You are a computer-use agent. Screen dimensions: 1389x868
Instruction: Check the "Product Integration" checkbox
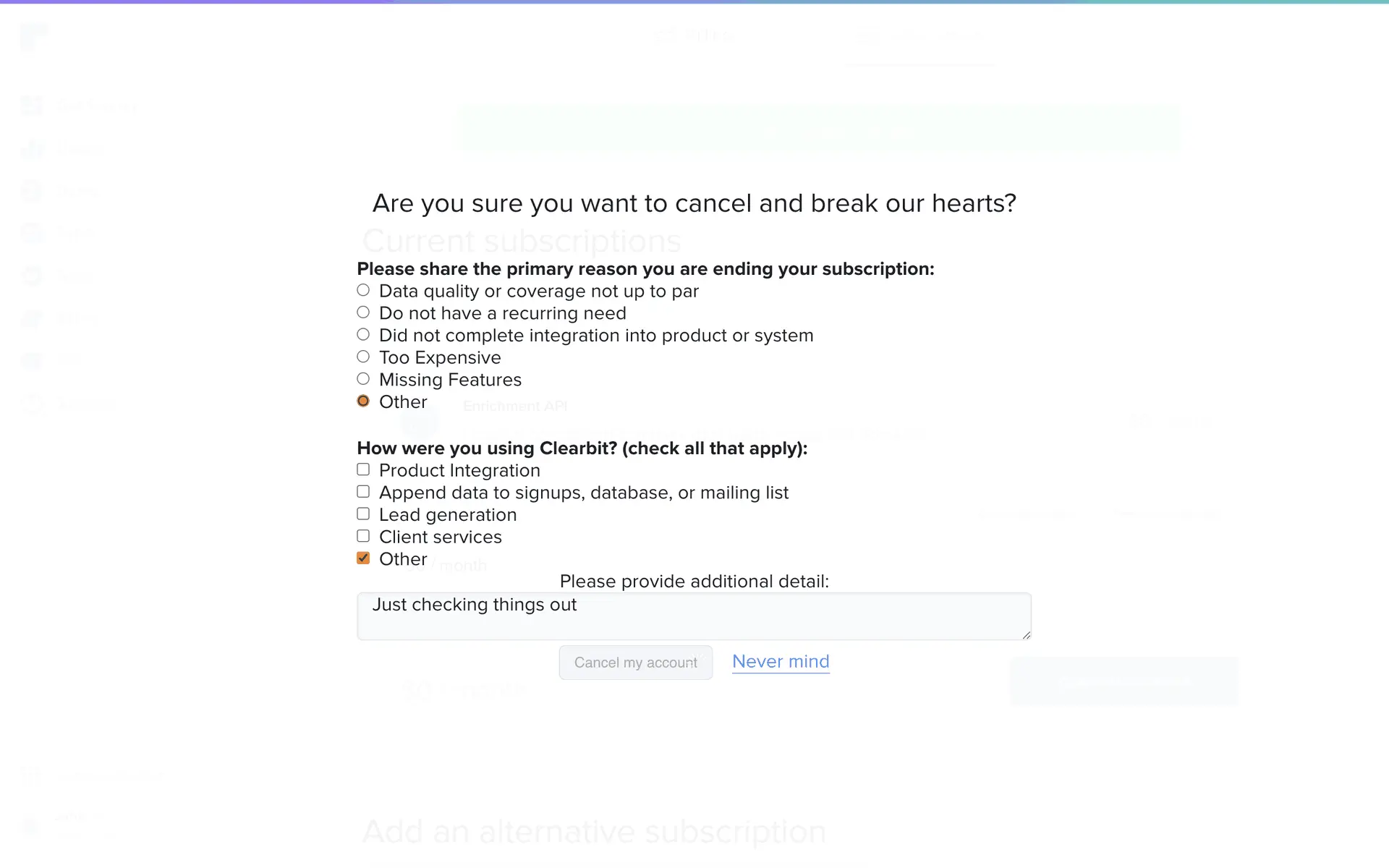[x=363, y=470]
